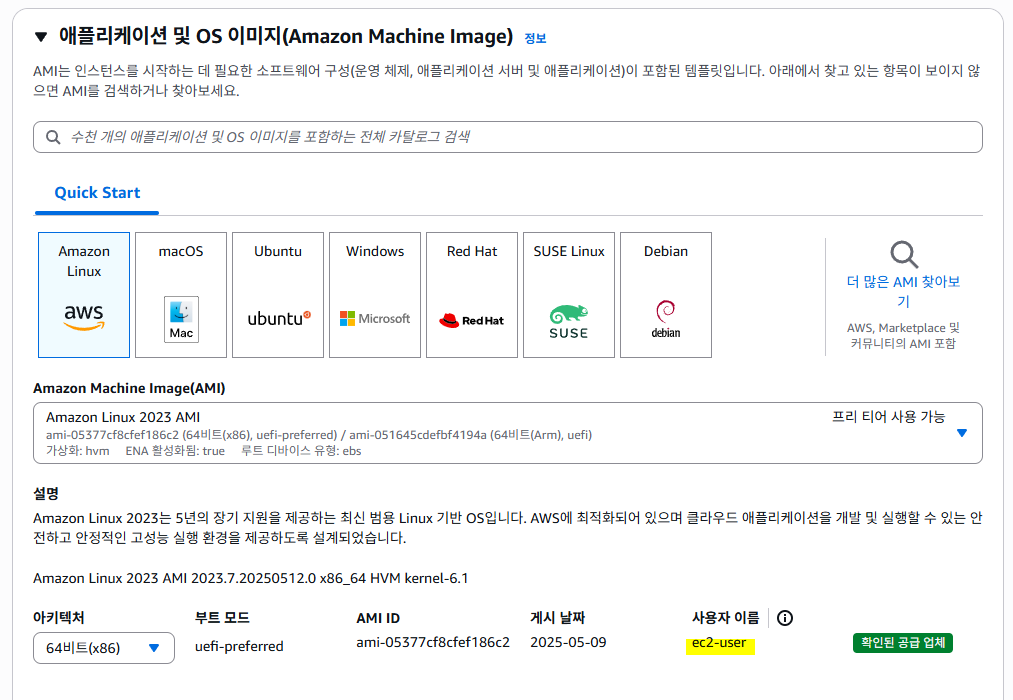Click the AMI version line with kernel-6.1
1013x700 pixels.
(251, 579)
